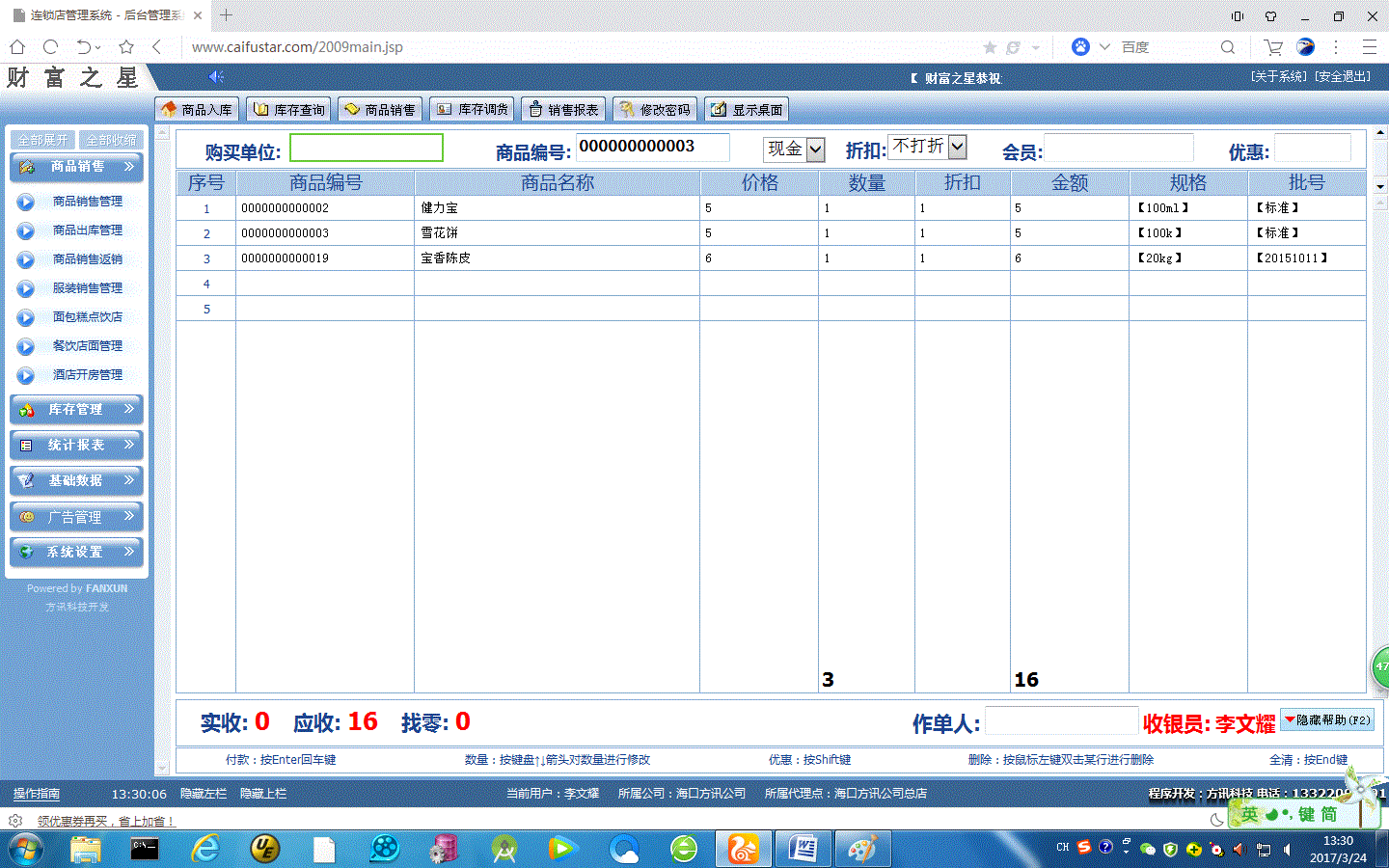Toggle the 隐藏帮助 (F2) button
The width and height of the screenshot is (1389, 868).
tap(1326, 720)
